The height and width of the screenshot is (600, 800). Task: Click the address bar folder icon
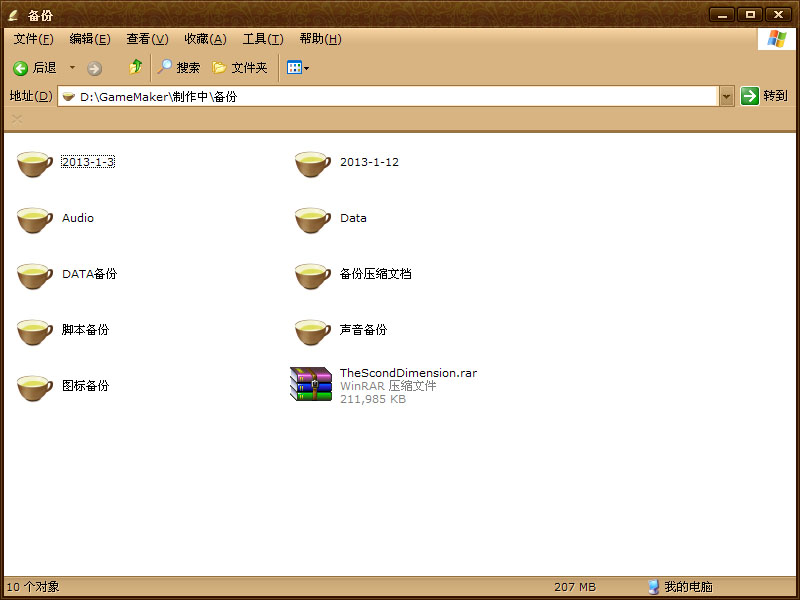pyautogui.click(x=69, y=96)
